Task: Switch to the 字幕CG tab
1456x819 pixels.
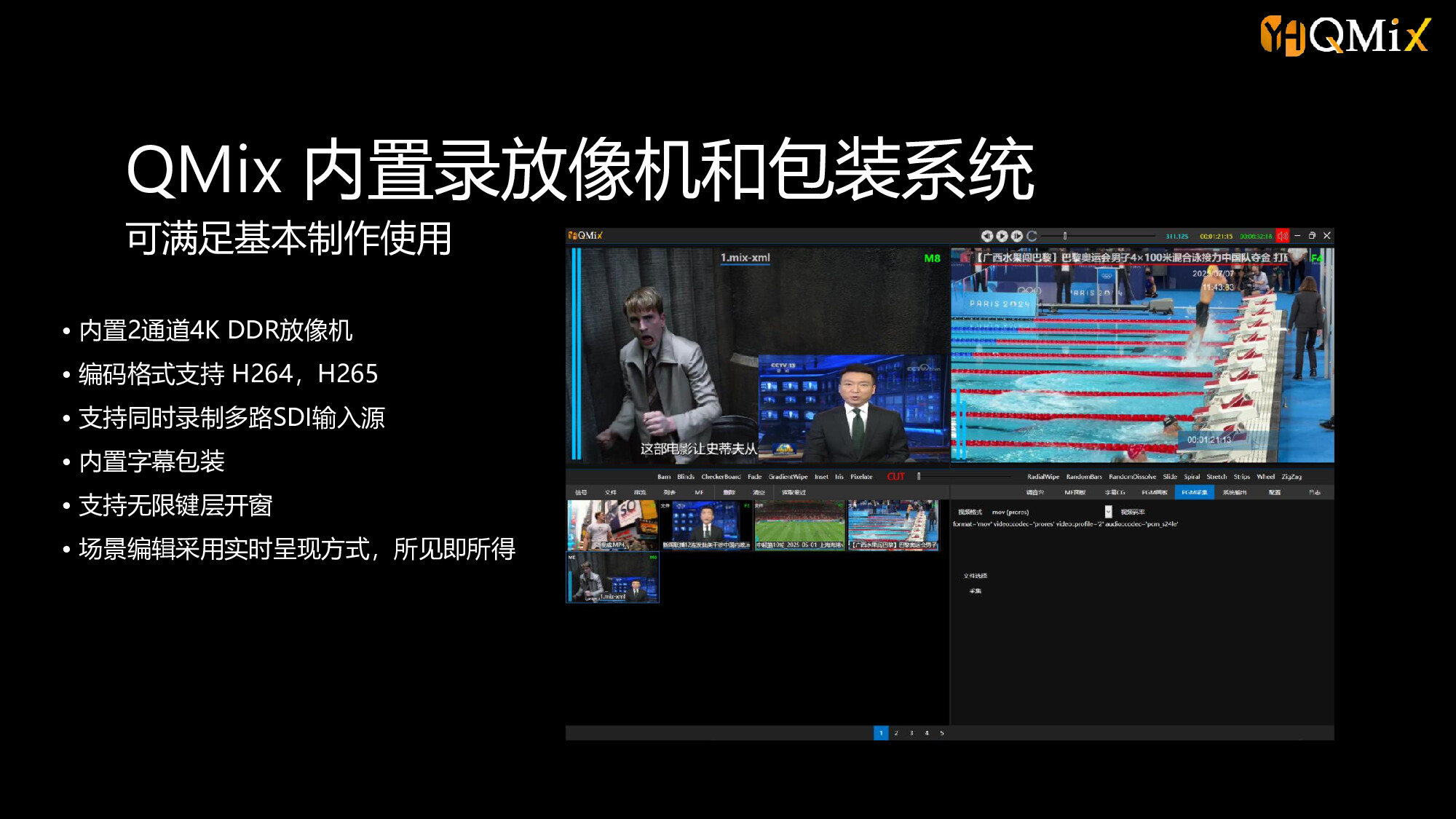Action: point(1115,493)
